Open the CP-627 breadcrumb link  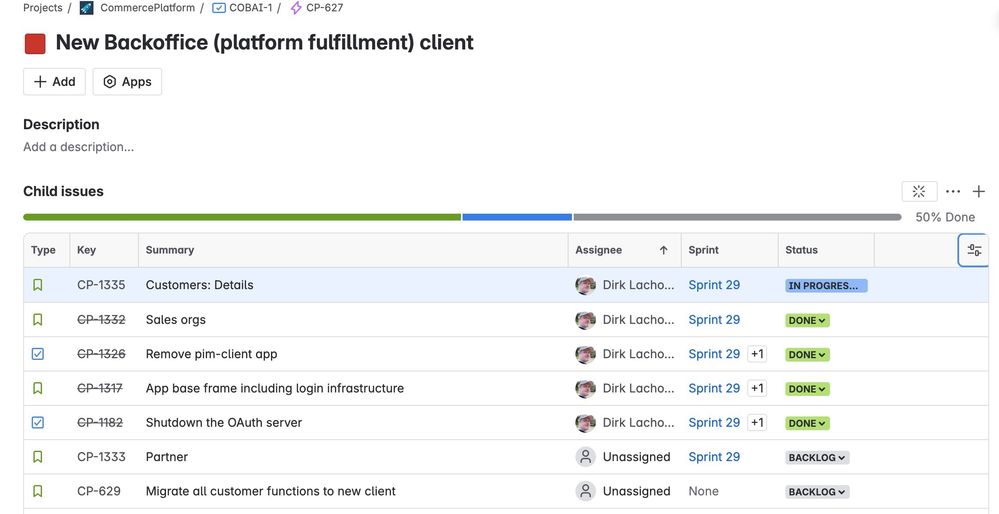(x=324, y=8)
